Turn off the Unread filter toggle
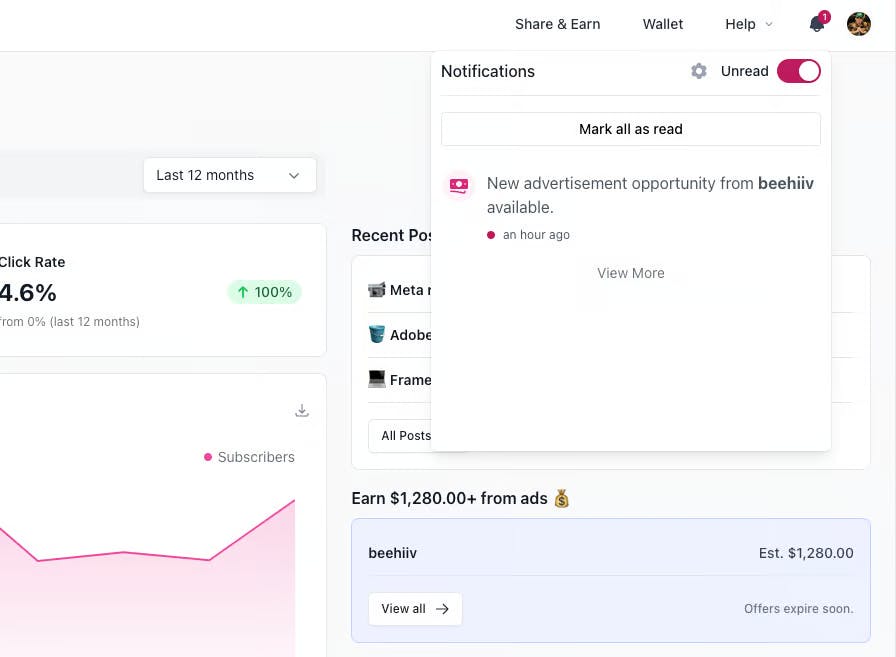This screenshot has height=657, width=896. (x=798, y=71)
